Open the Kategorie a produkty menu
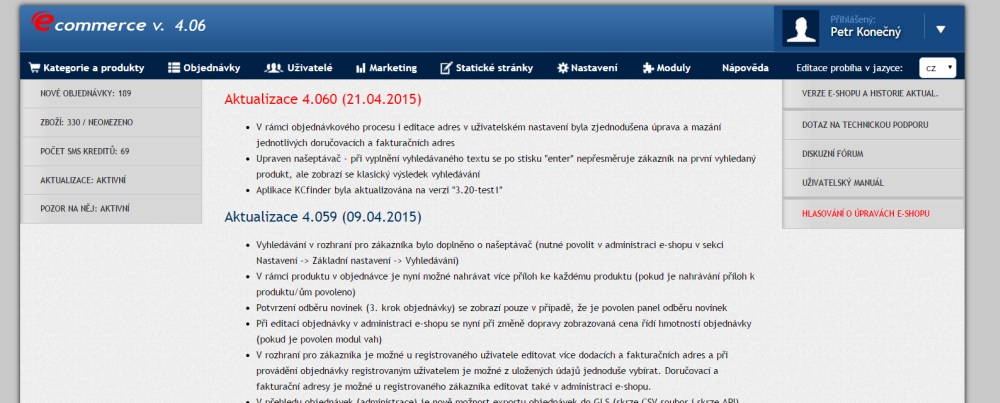 pyautogui.click(x=94, y=68)
